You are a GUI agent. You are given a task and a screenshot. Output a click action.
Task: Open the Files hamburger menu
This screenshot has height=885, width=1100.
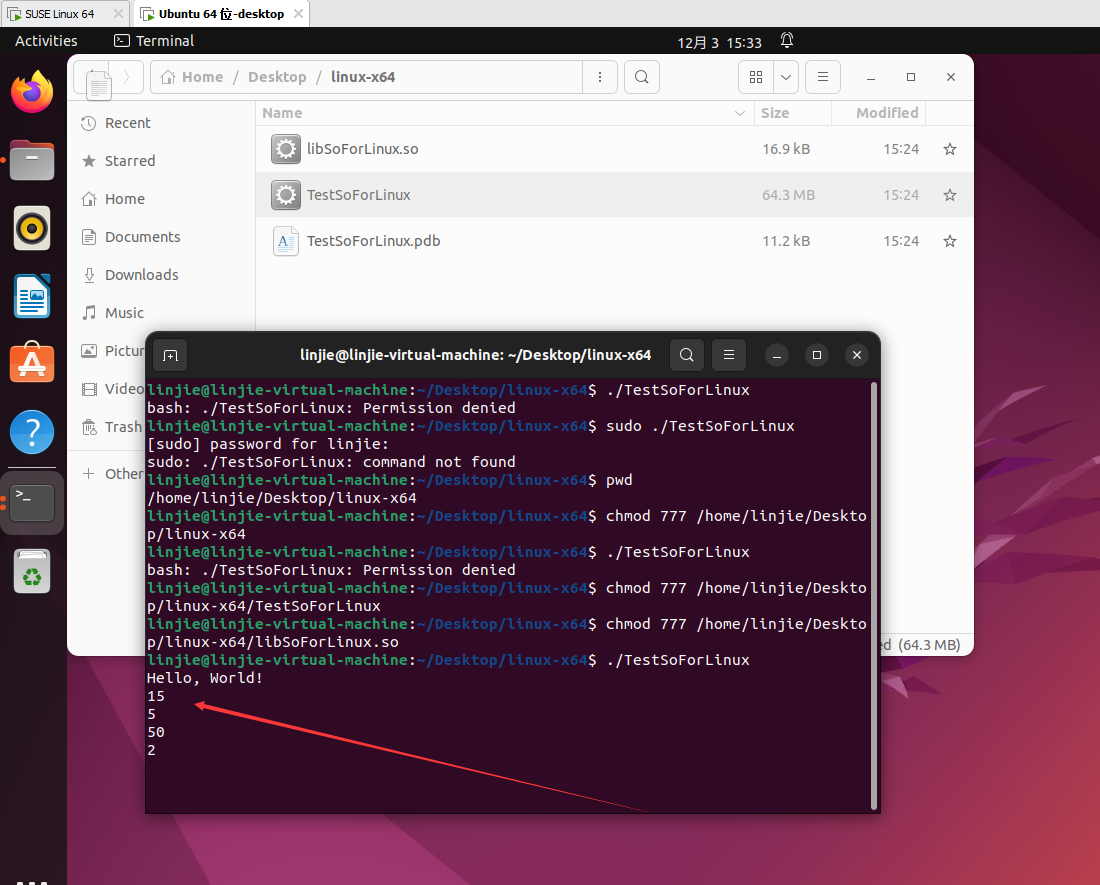(823, 77)
